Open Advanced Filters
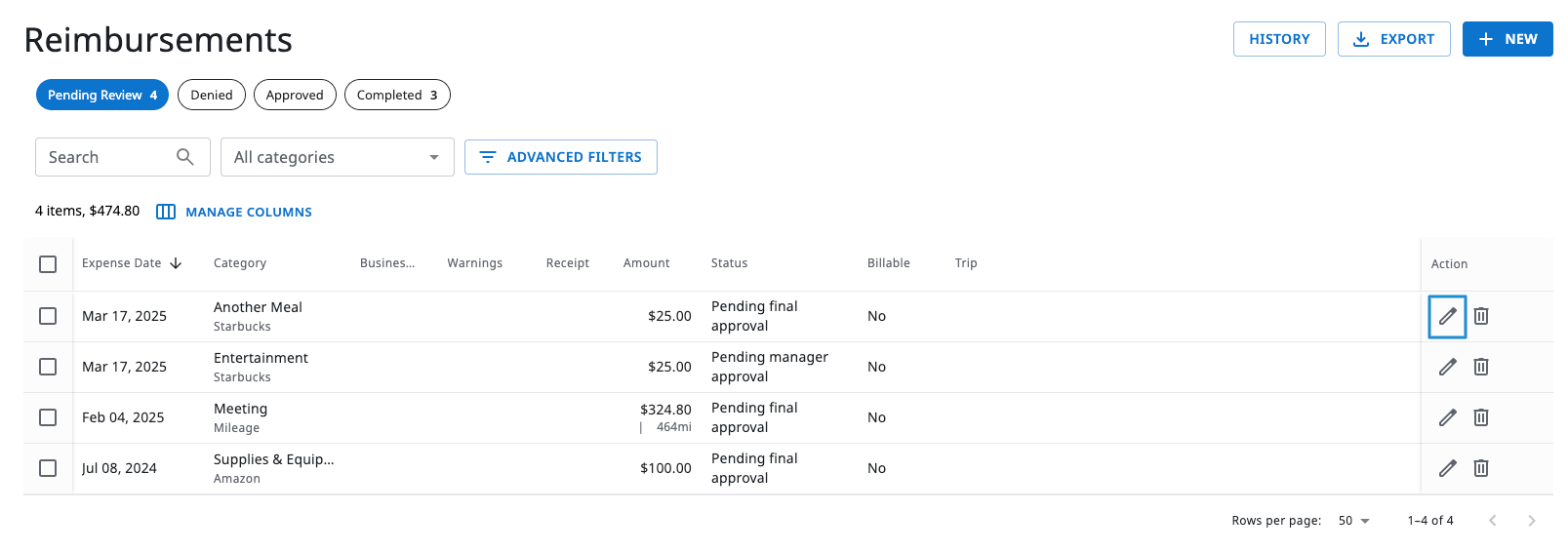 click(x=560, y=157)
